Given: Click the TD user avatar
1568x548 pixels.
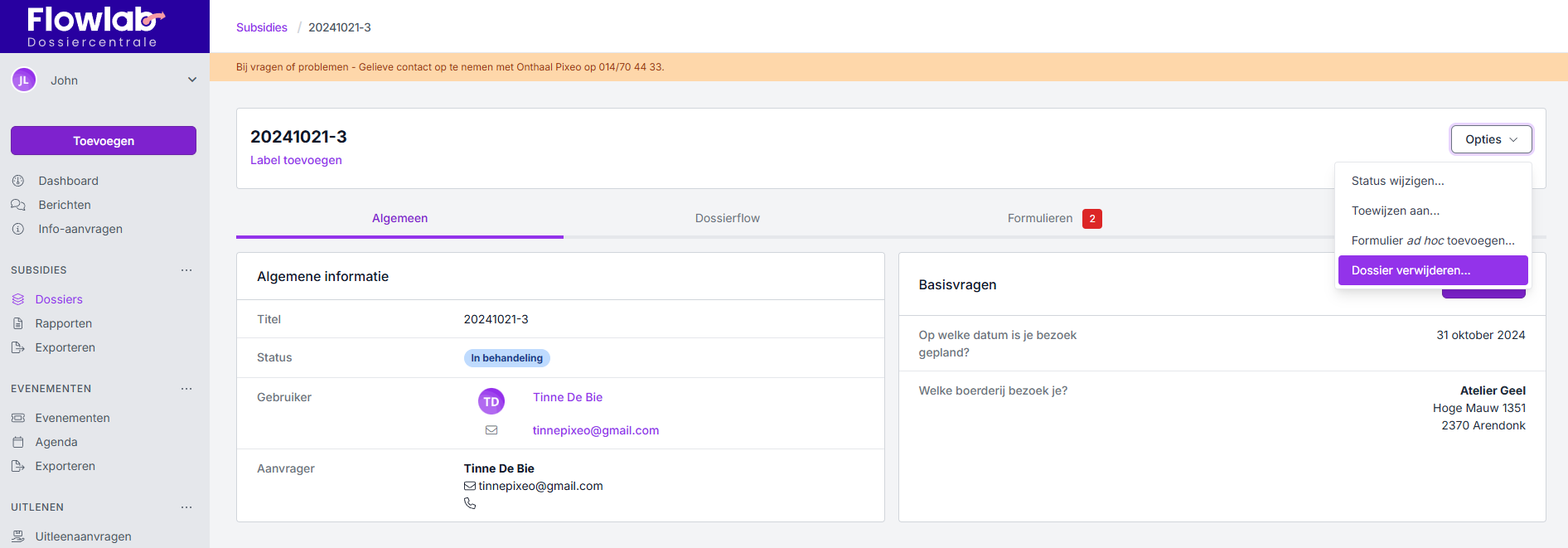Looking at the screenshot, I should click(x=491, y=401).
